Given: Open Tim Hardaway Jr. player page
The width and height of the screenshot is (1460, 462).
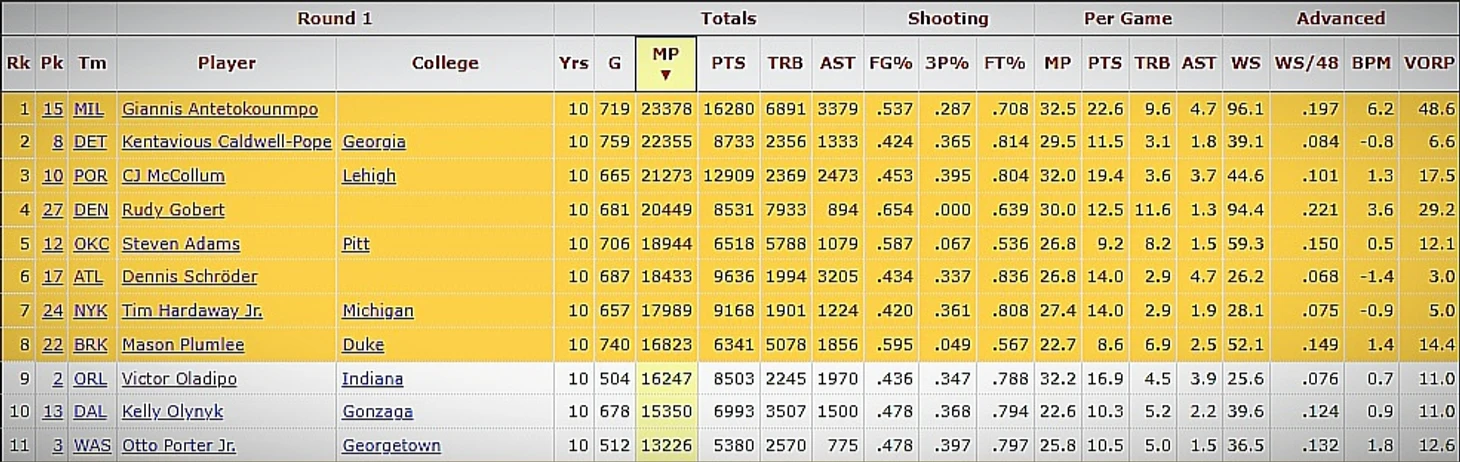Looking at the screenshot, I should (x=192, y=311).
